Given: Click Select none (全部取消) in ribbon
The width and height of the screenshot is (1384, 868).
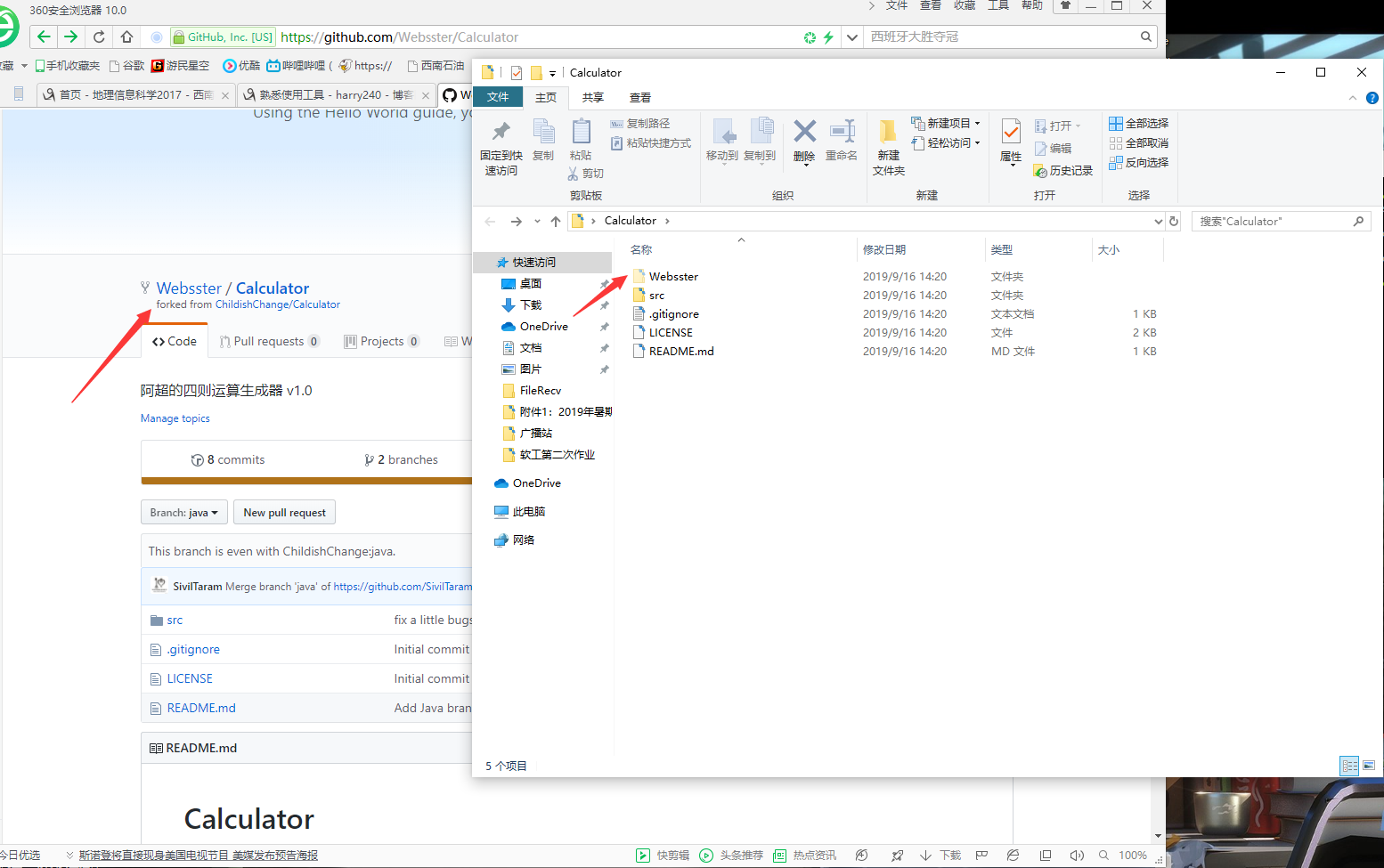Looking at the screenshot, I should 1138,143.
